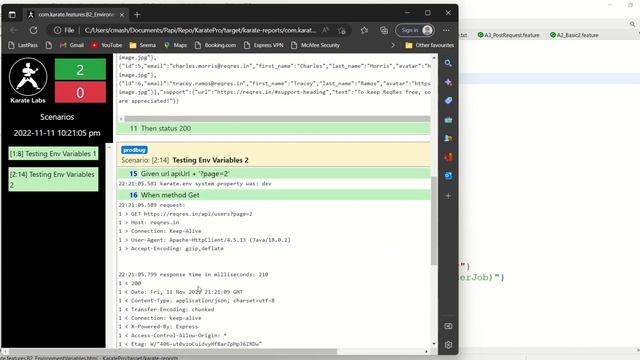Viewport: 640px width, 360px height.
Task: Toggle the sidebar visibility icon at bottom
Action: 448,326
